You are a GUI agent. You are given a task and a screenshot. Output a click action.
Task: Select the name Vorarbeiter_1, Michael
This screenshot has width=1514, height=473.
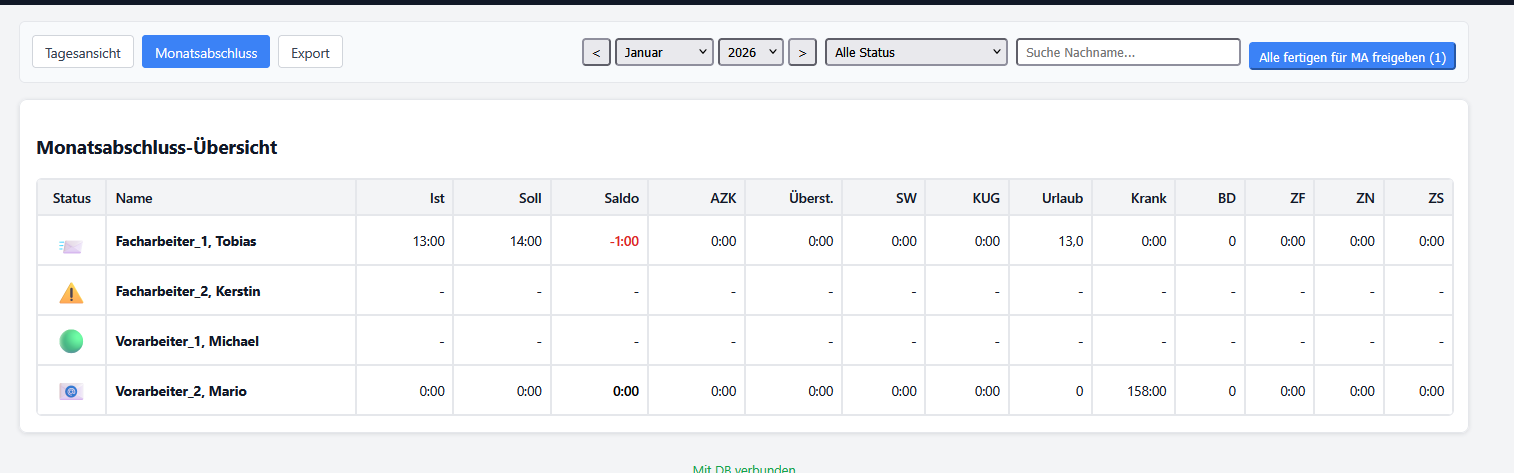(x=187, y=341)
